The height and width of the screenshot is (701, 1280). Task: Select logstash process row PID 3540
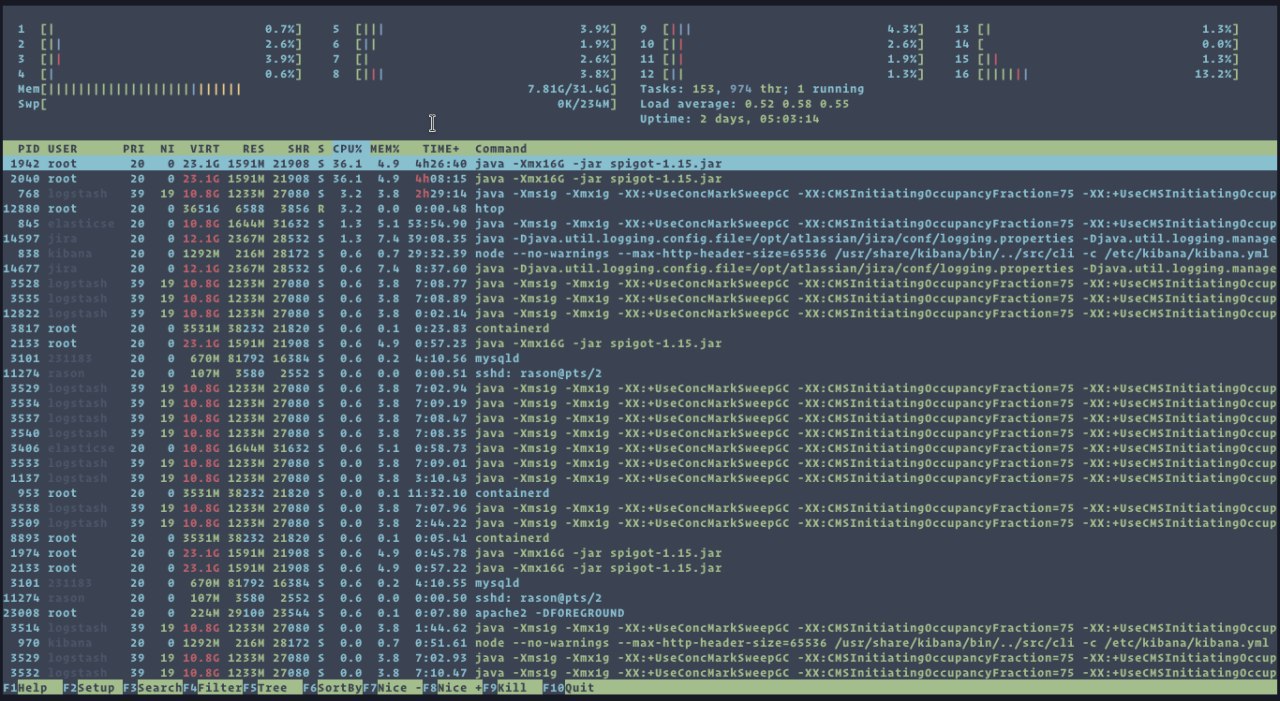click(640, 433)
